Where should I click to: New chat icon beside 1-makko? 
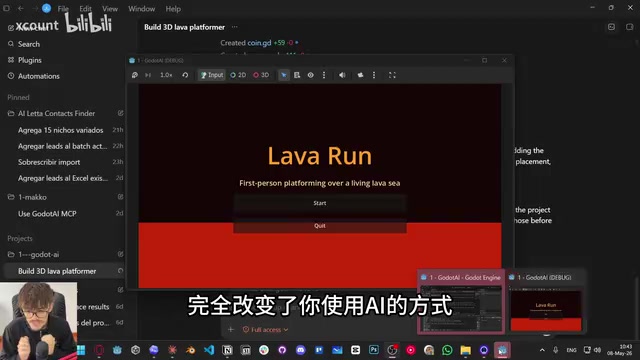point(120,197)
